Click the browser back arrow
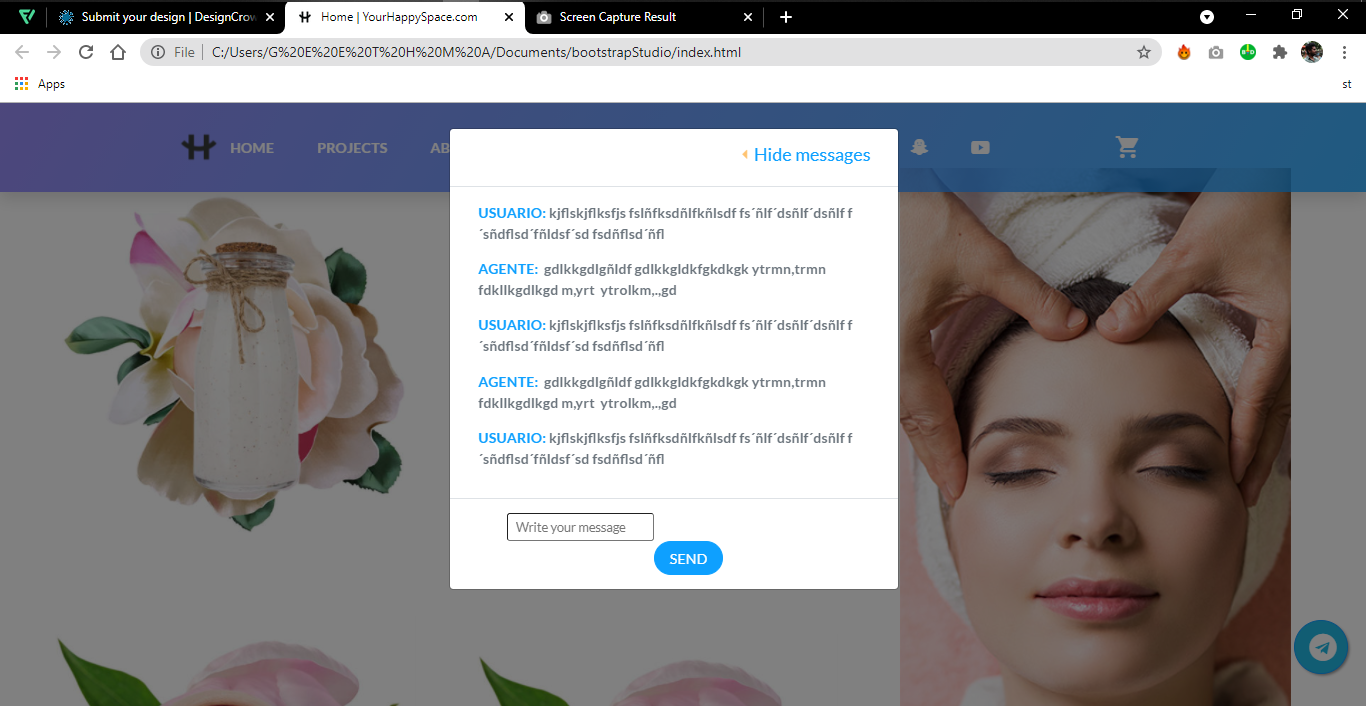Viewport: 1366px width, 706px height. click(22, 52)
